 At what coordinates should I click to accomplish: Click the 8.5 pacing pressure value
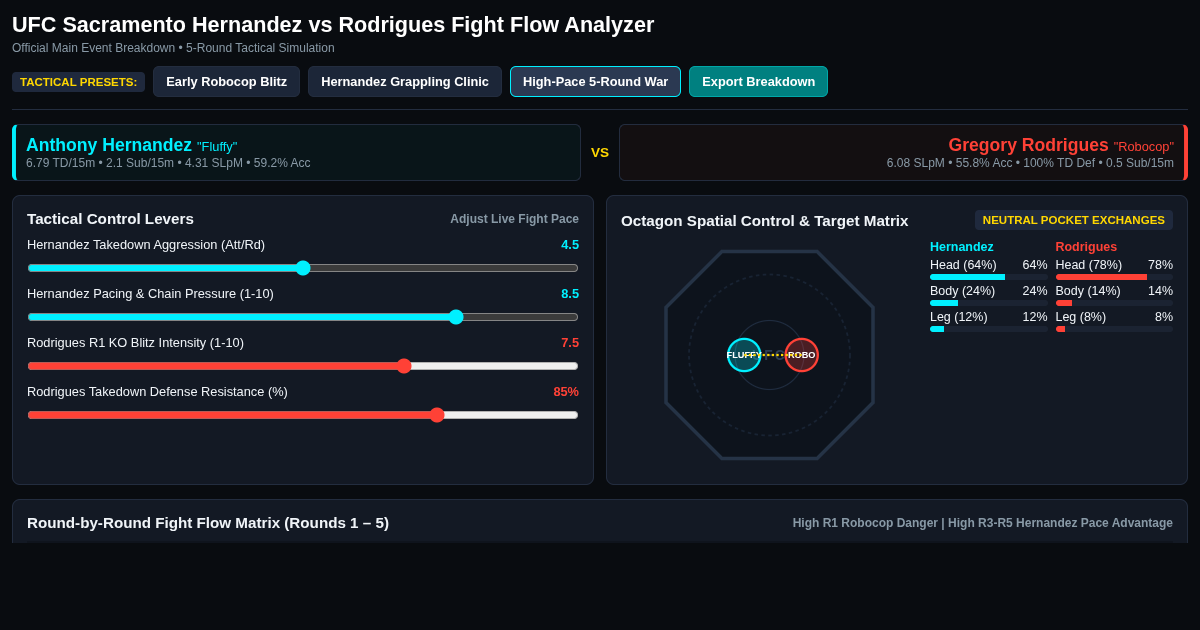[570, 294]
